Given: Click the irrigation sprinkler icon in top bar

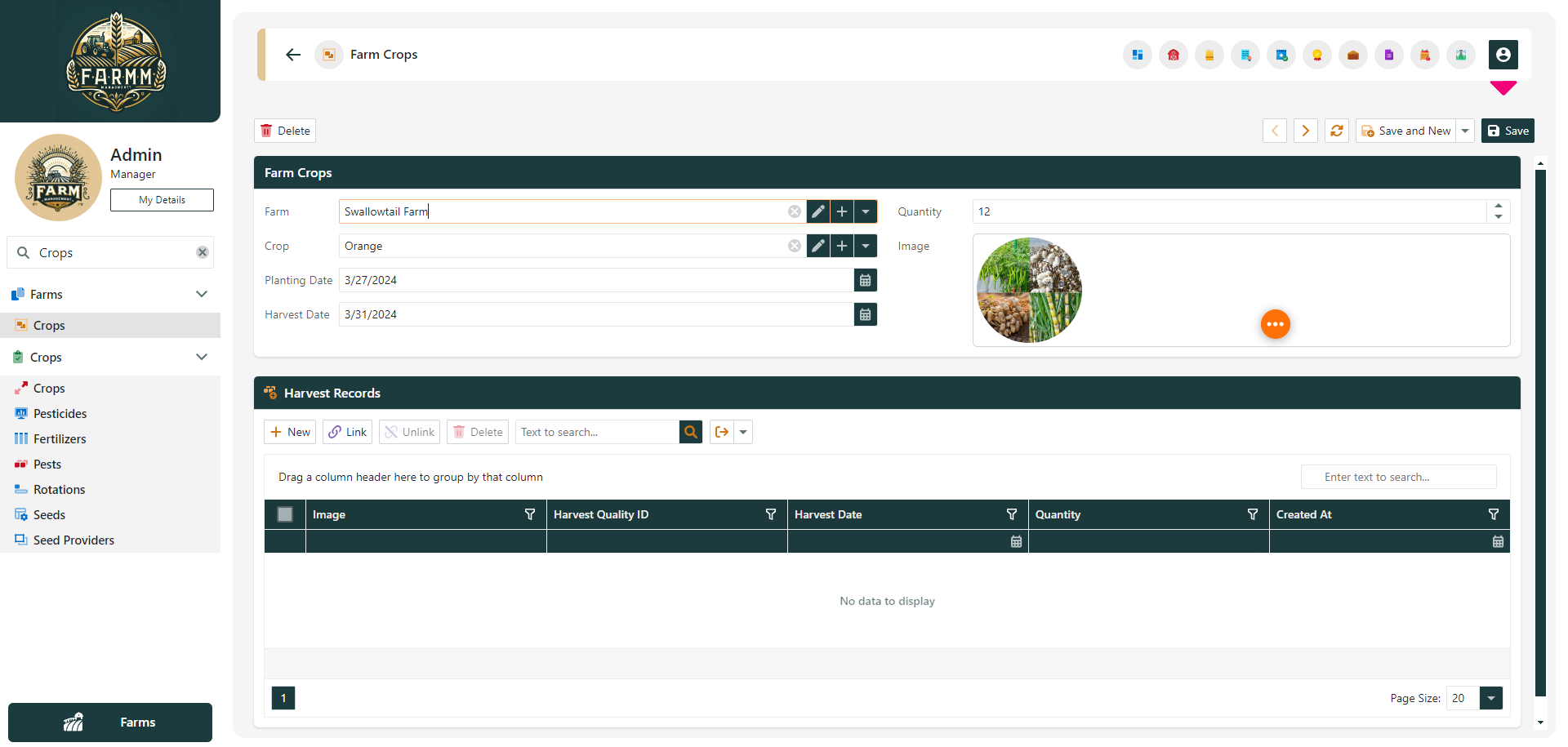Looking at the screenshot, I should click(x=1461, y=55).
